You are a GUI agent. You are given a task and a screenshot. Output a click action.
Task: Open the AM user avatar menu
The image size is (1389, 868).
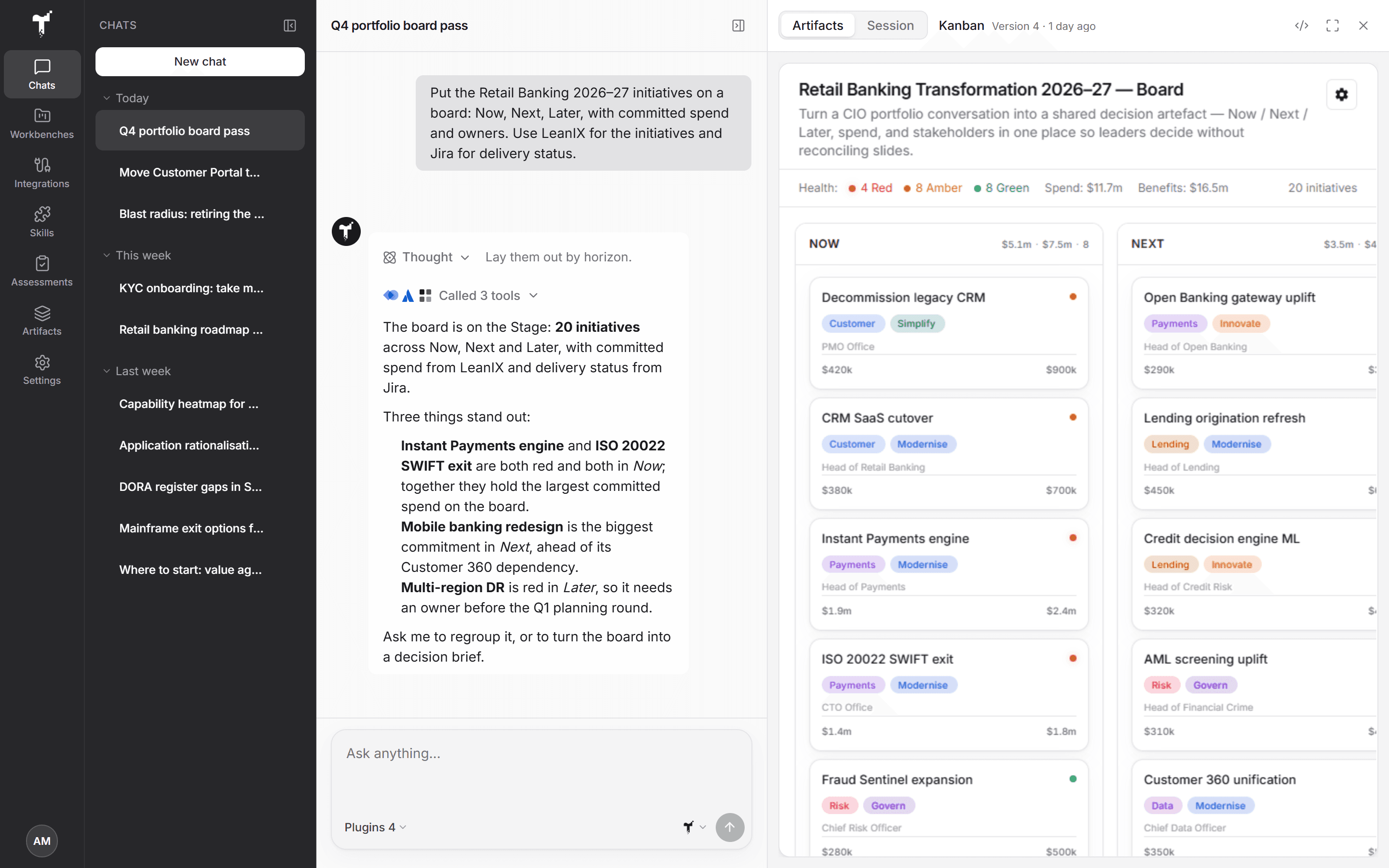coord(42,841)
